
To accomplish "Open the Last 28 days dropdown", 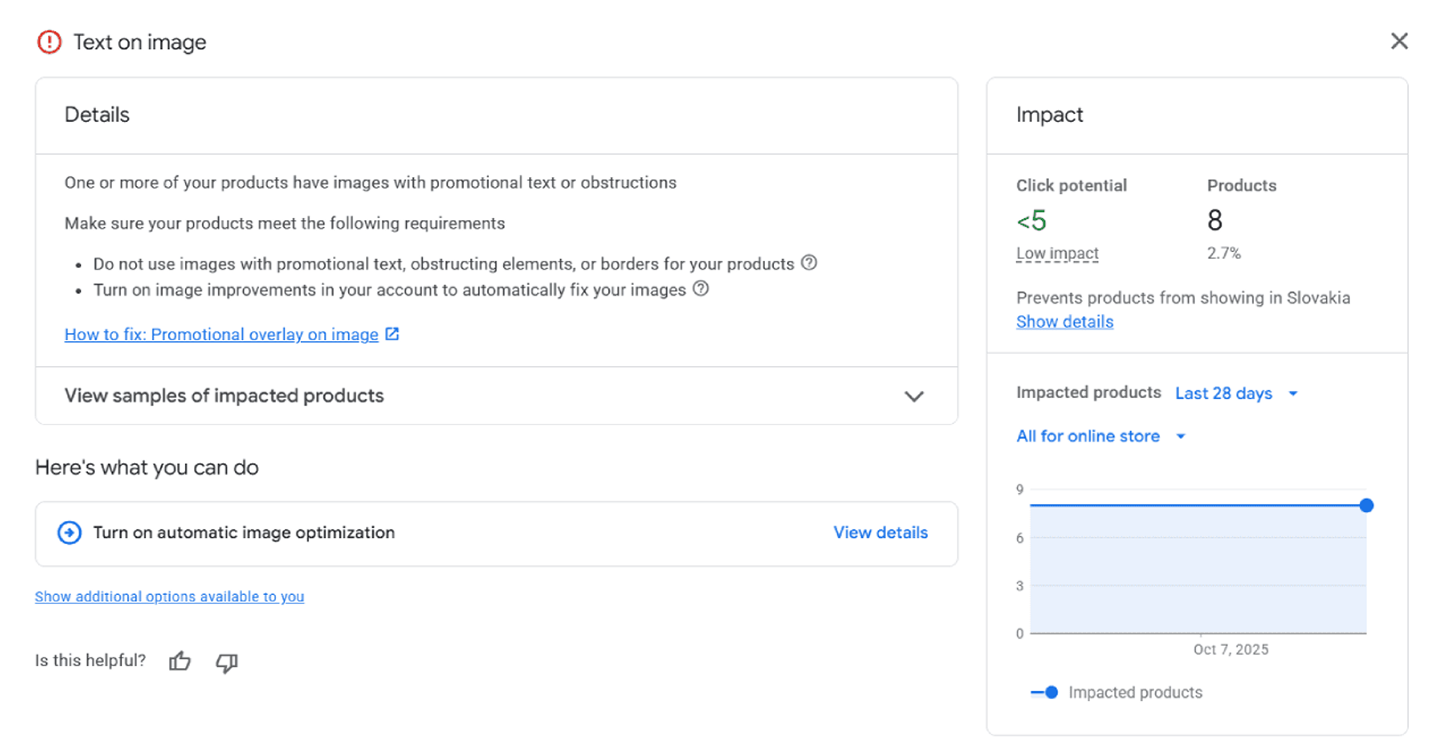I will coord(1236,394).
